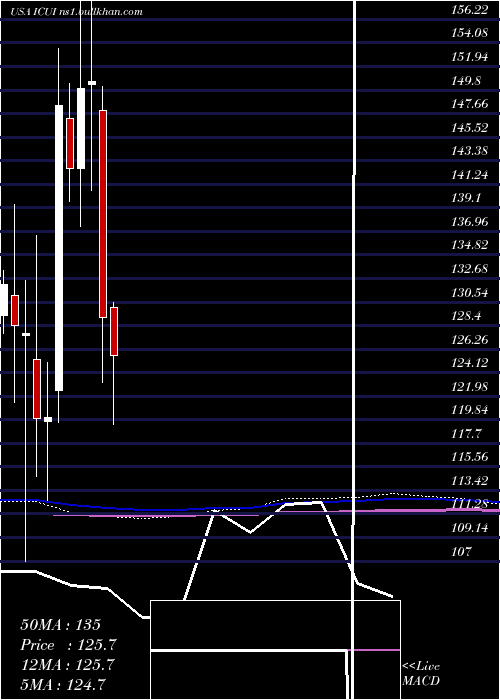Click the 5MA : 124.7 readout
The width and height of the screenshot is (500, 700).
tap(63, 683)
